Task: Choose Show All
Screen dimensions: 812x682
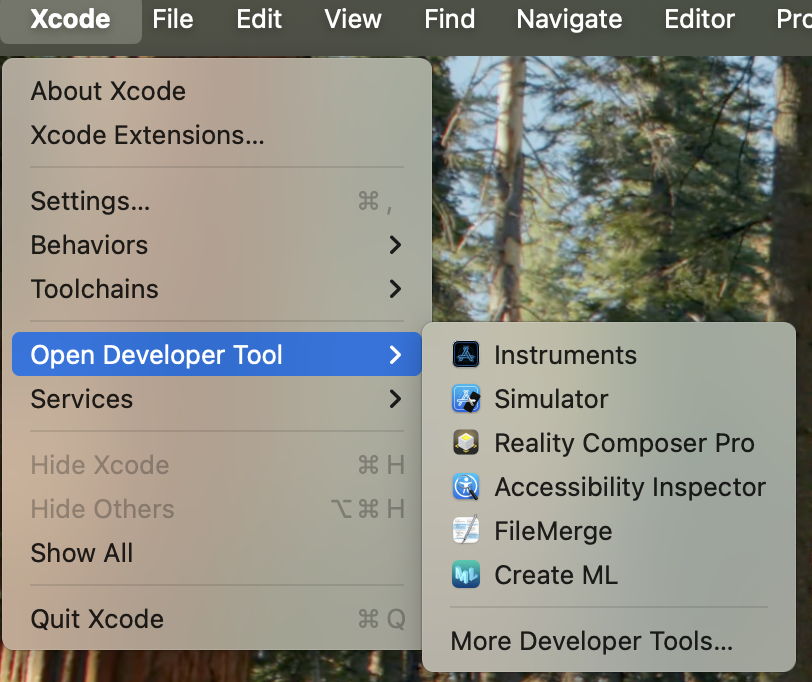Action: [216, 553]
